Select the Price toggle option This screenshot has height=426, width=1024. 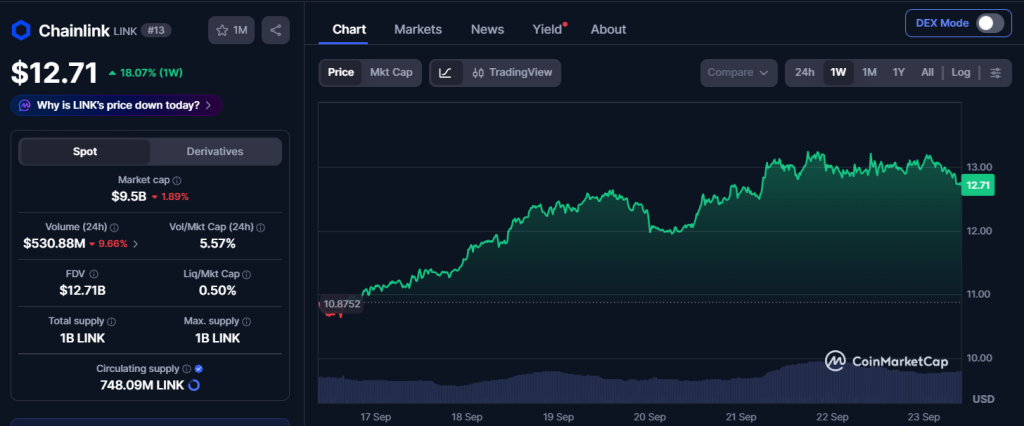[341, 73]
